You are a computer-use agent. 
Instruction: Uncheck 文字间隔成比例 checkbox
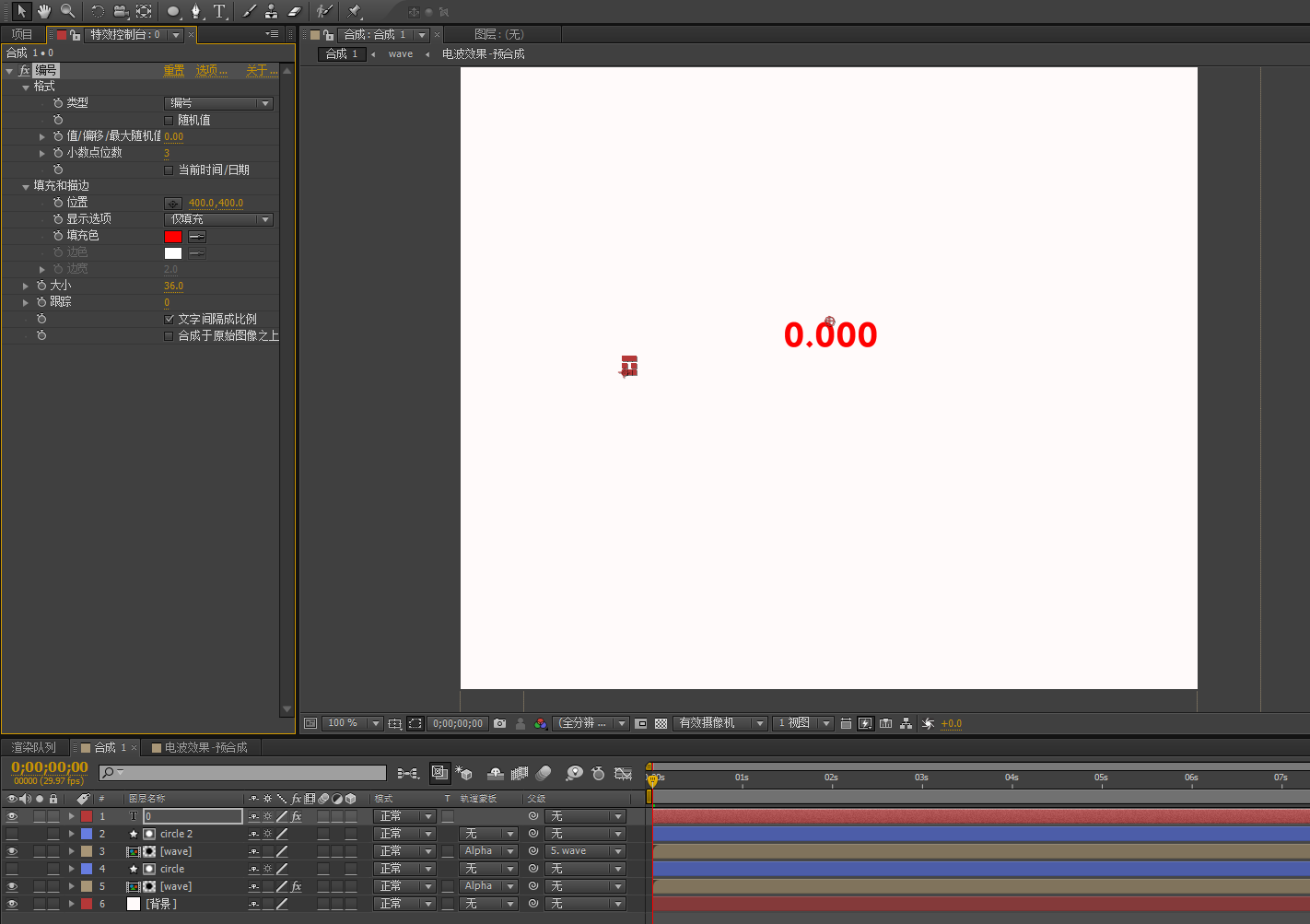tap(169, 319)
